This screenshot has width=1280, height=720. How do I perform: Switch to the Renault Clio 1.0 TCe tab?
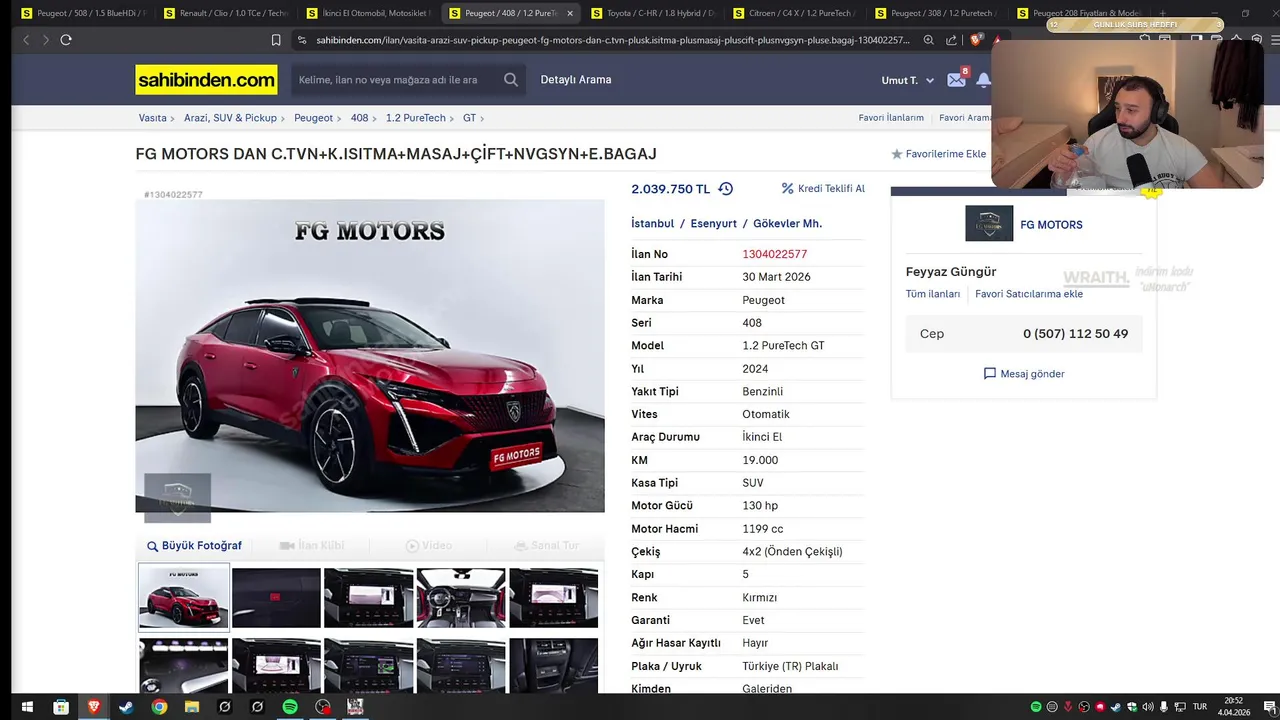[225, 13]
